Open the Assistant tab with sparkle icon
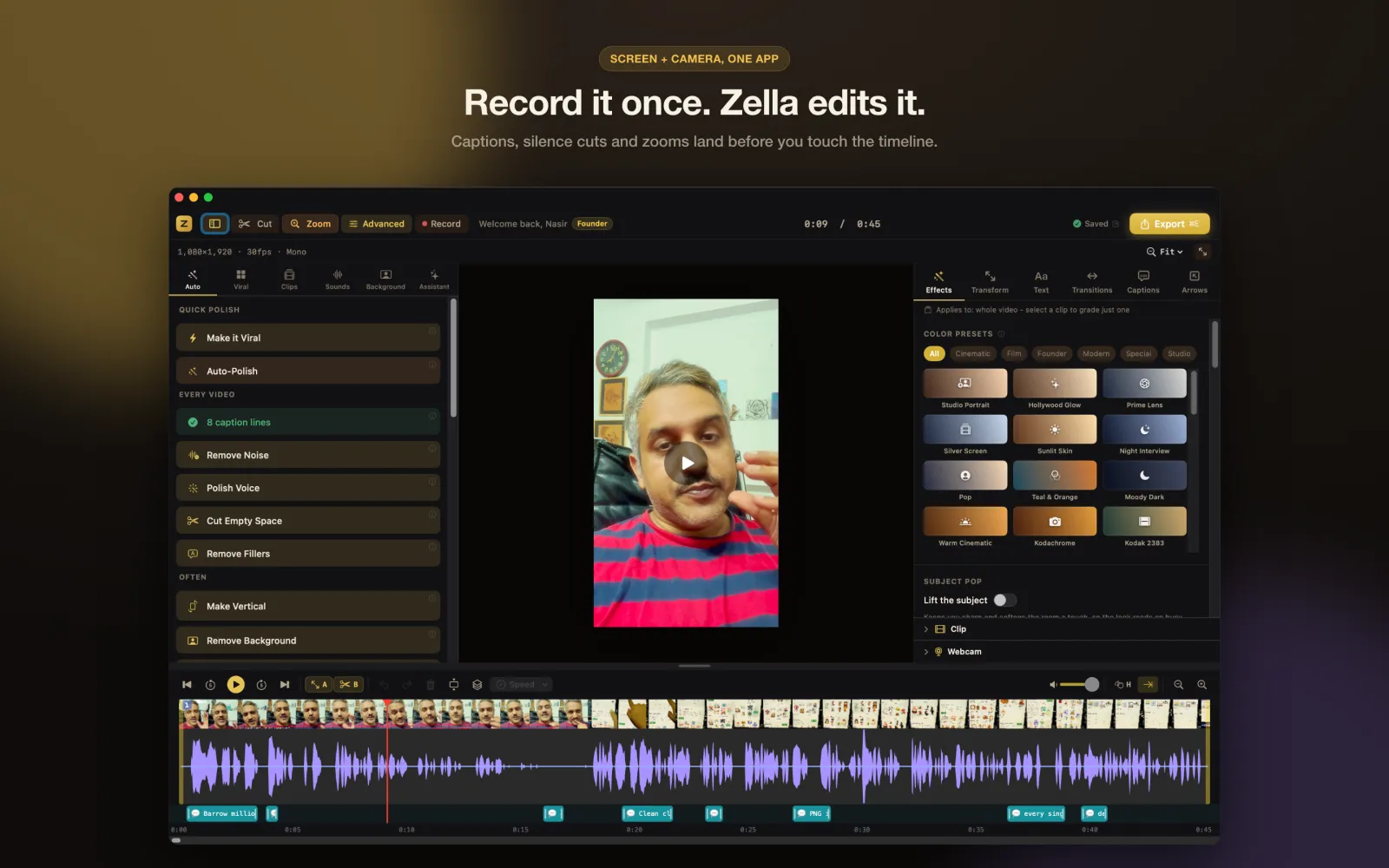 click(x=434, y=279)
